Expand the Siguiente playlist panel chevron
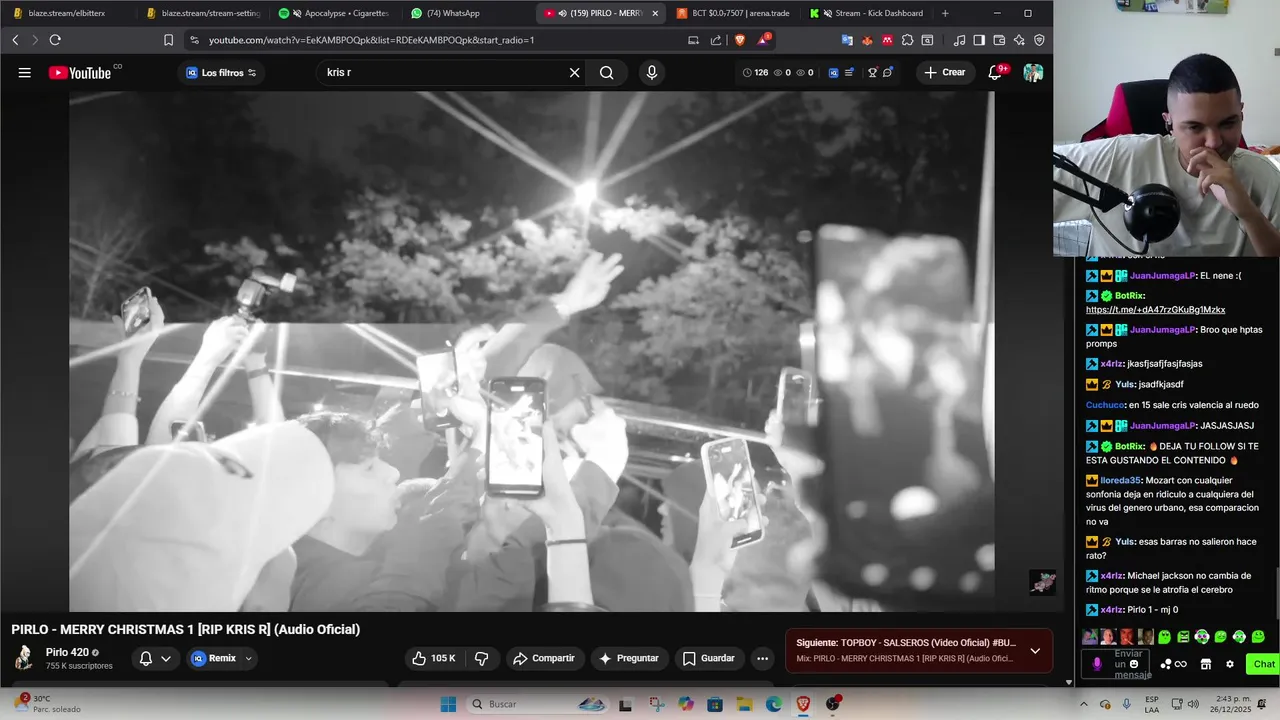 [1035, 650]
